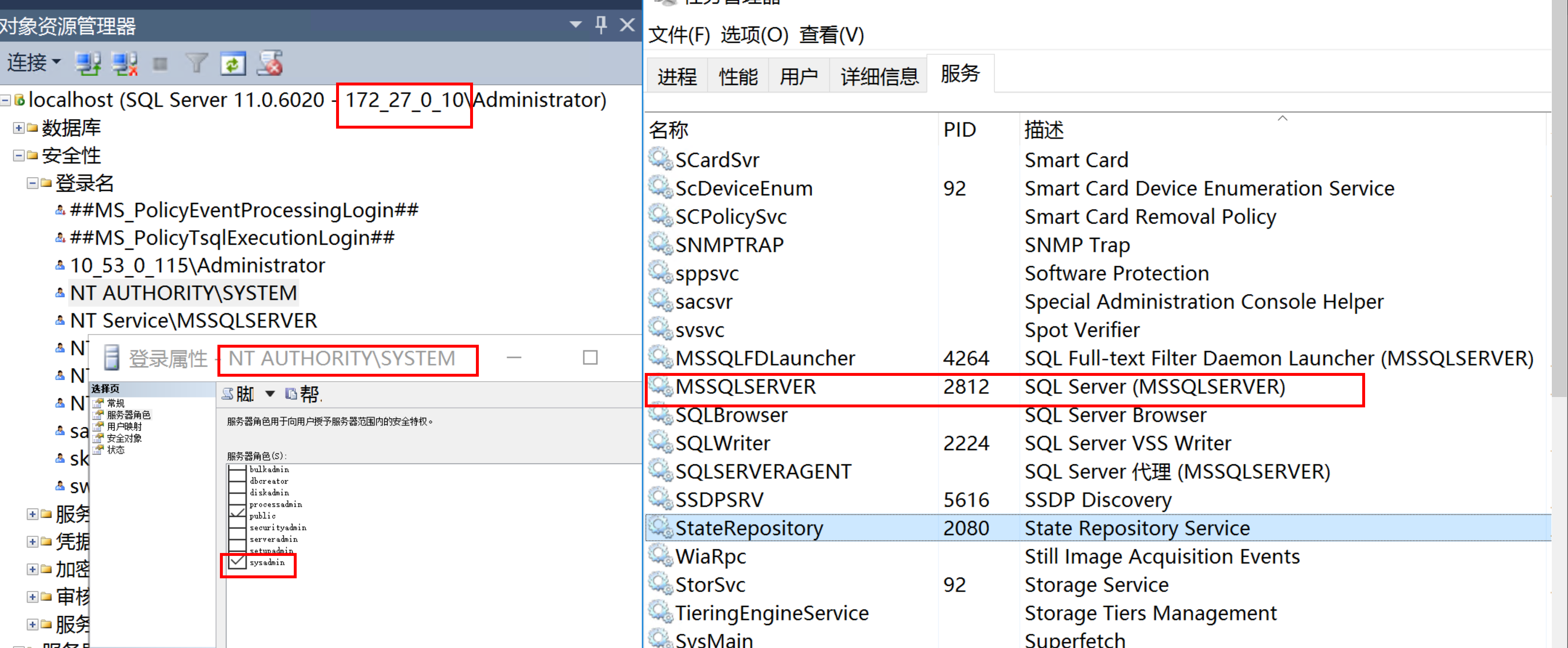Image resolution: width=1568 pixels, height=648 pixels.
Task: Click the filter funnel toolbar icon
Action: (x=196, y=63)
